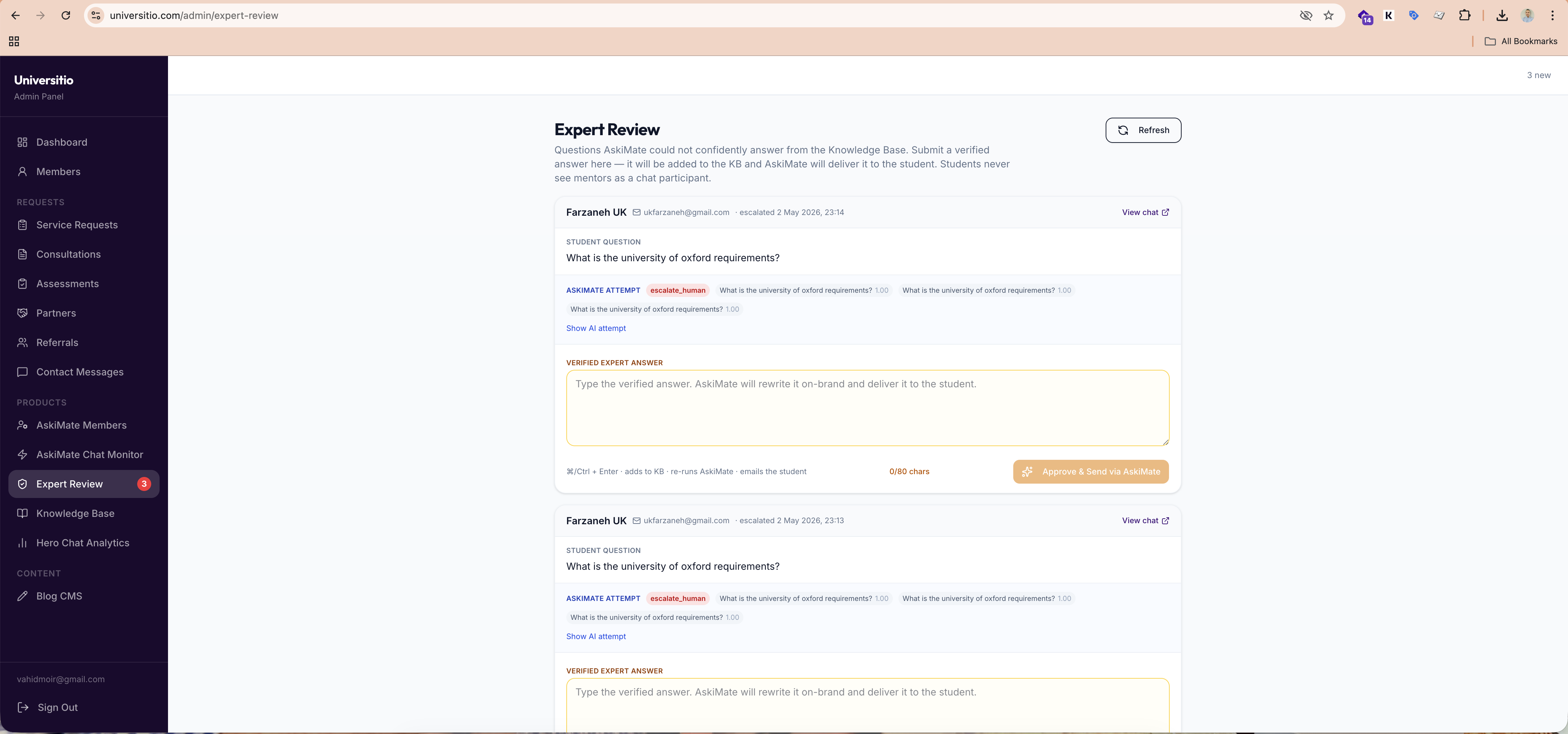Screen dimensions: 1568x734
Task: Open Service Requests page
Action: [84, 225]
